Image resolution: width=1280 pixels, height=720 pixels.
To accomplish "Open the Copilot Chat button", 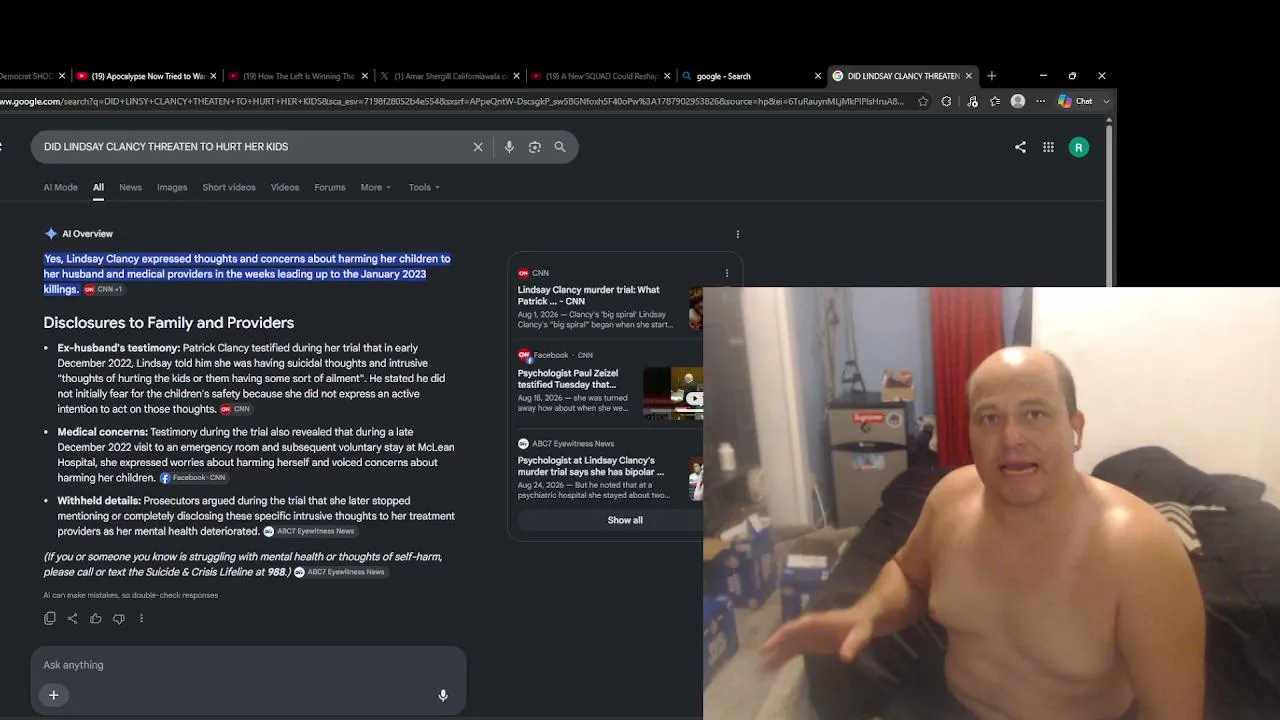I will pos(1076,101).
